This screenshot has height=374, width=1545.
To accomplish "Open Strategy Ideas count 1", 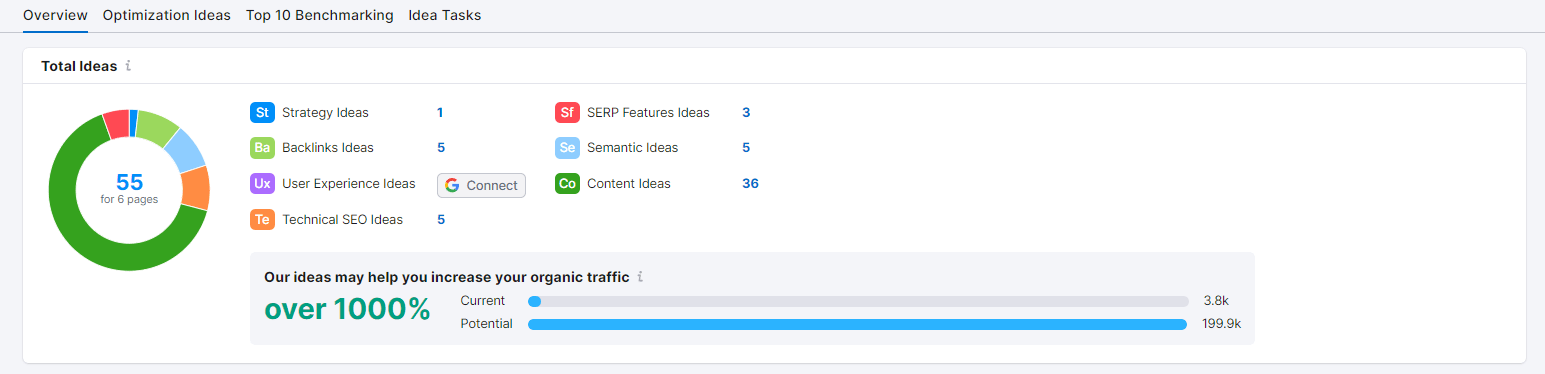I will (x=440, y=113).
